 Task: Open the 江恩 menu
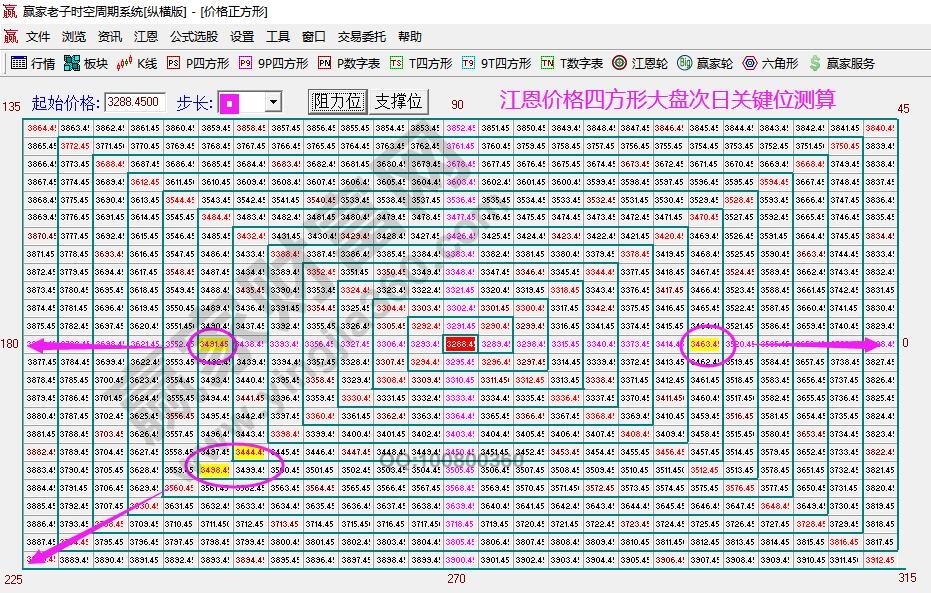click(x=146, y=35)
